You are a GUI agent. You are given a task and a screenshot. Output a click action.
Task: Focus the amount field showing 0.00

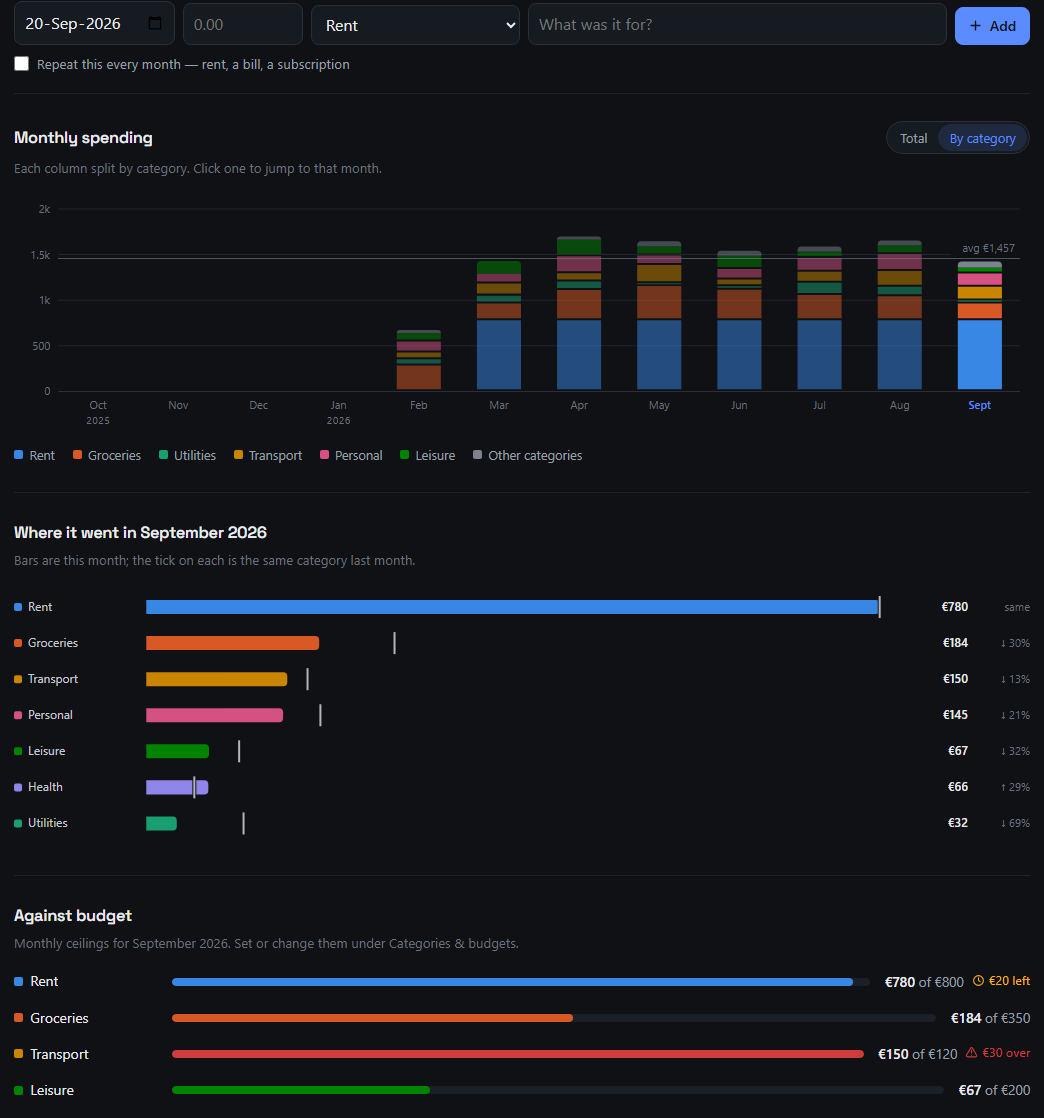tap(242, 24)
